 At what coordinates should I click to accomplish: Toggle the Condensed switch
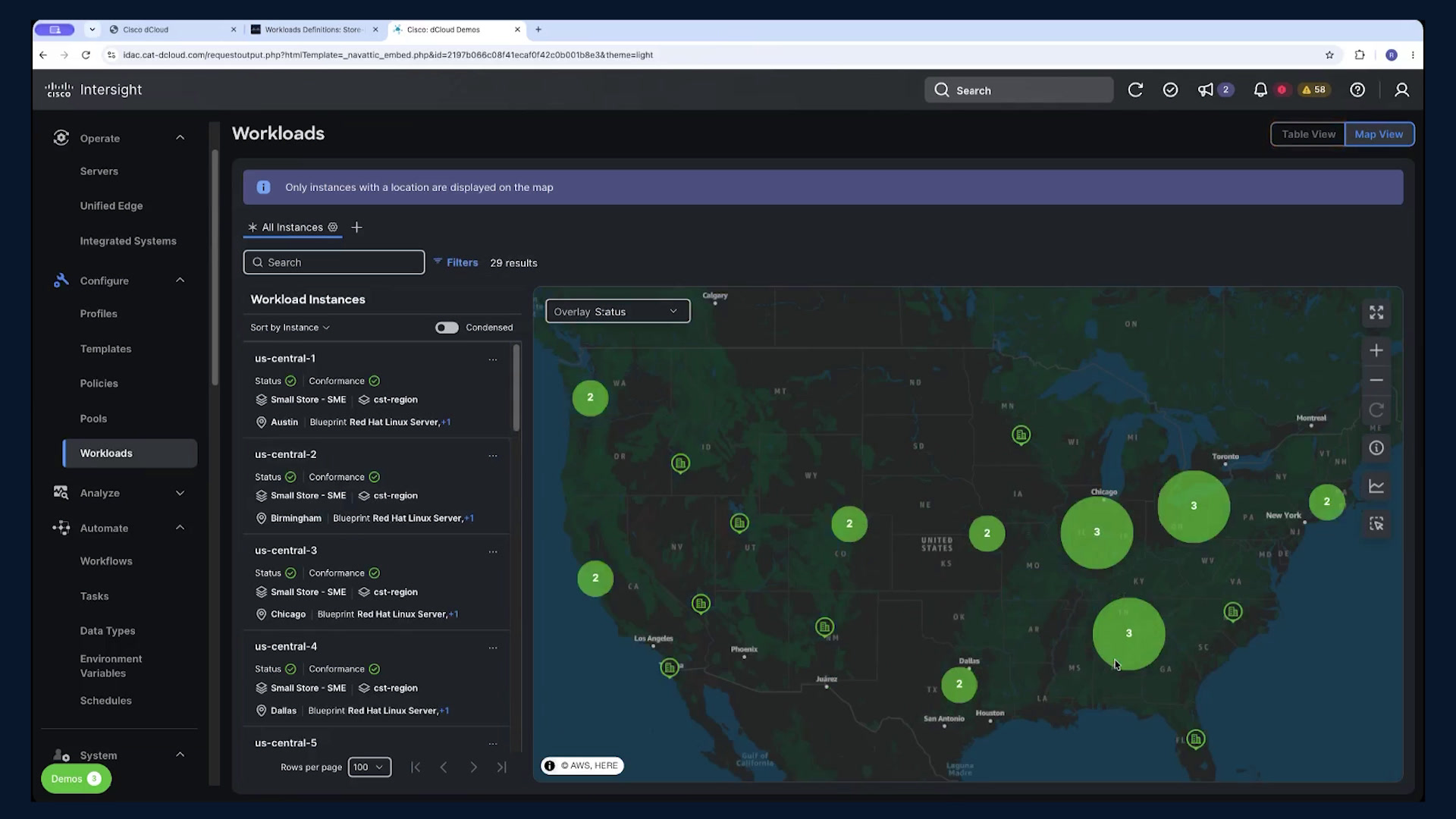[447, 328]
